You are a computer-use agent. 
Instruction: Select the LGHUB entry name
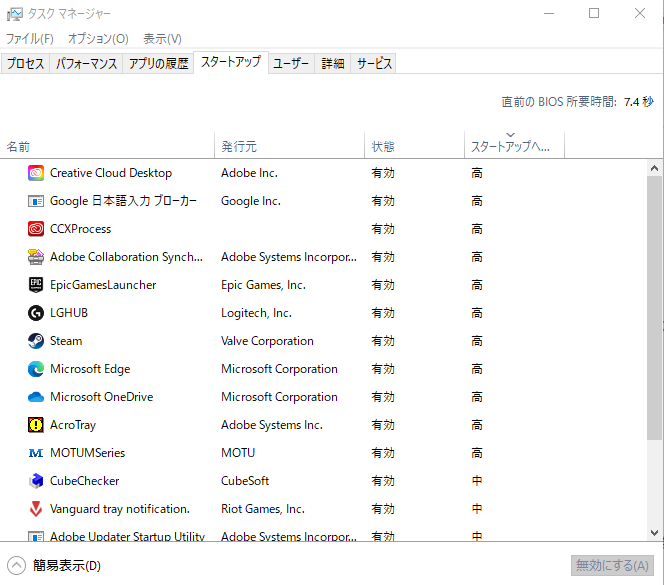pyautogui.click(x=69, y=313)
